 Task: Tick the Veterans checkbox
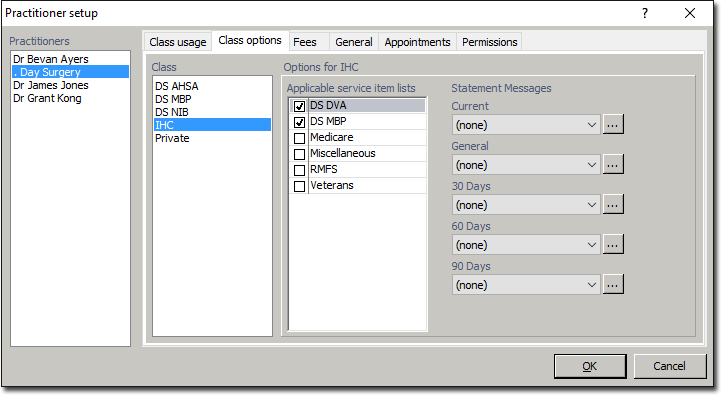pyautogui.click(x=299, y=186)
